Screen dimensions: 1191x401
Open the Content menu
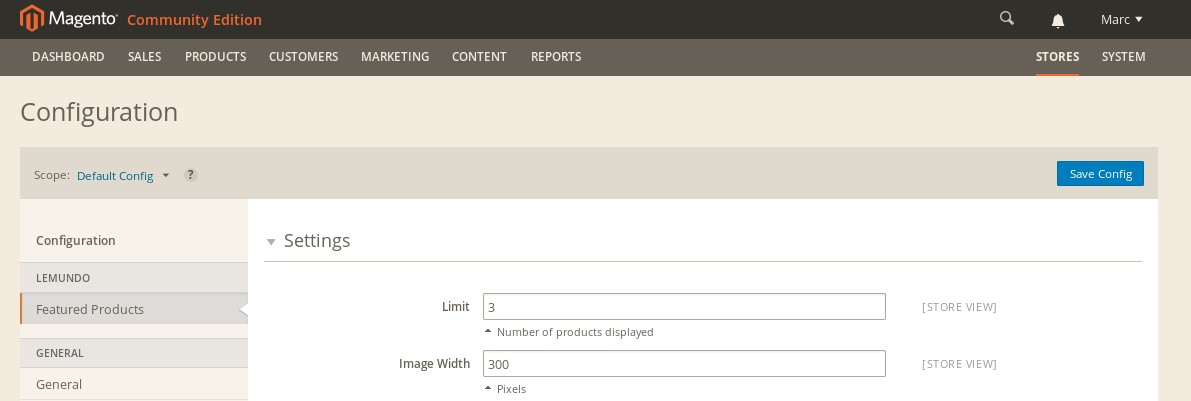tap(479, 57)
